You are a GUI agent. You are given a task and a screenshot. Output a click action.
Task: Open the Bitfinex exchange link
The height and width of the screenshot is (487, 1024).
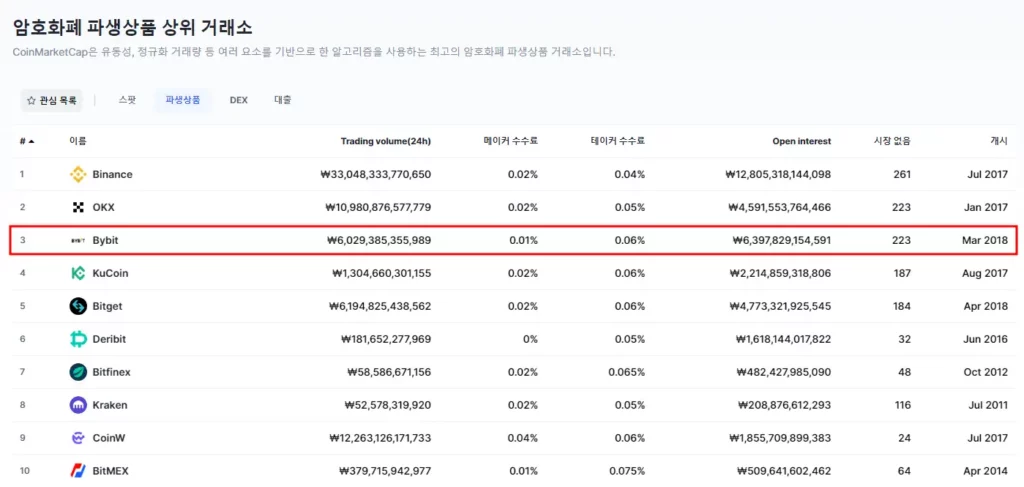[112, 372]
